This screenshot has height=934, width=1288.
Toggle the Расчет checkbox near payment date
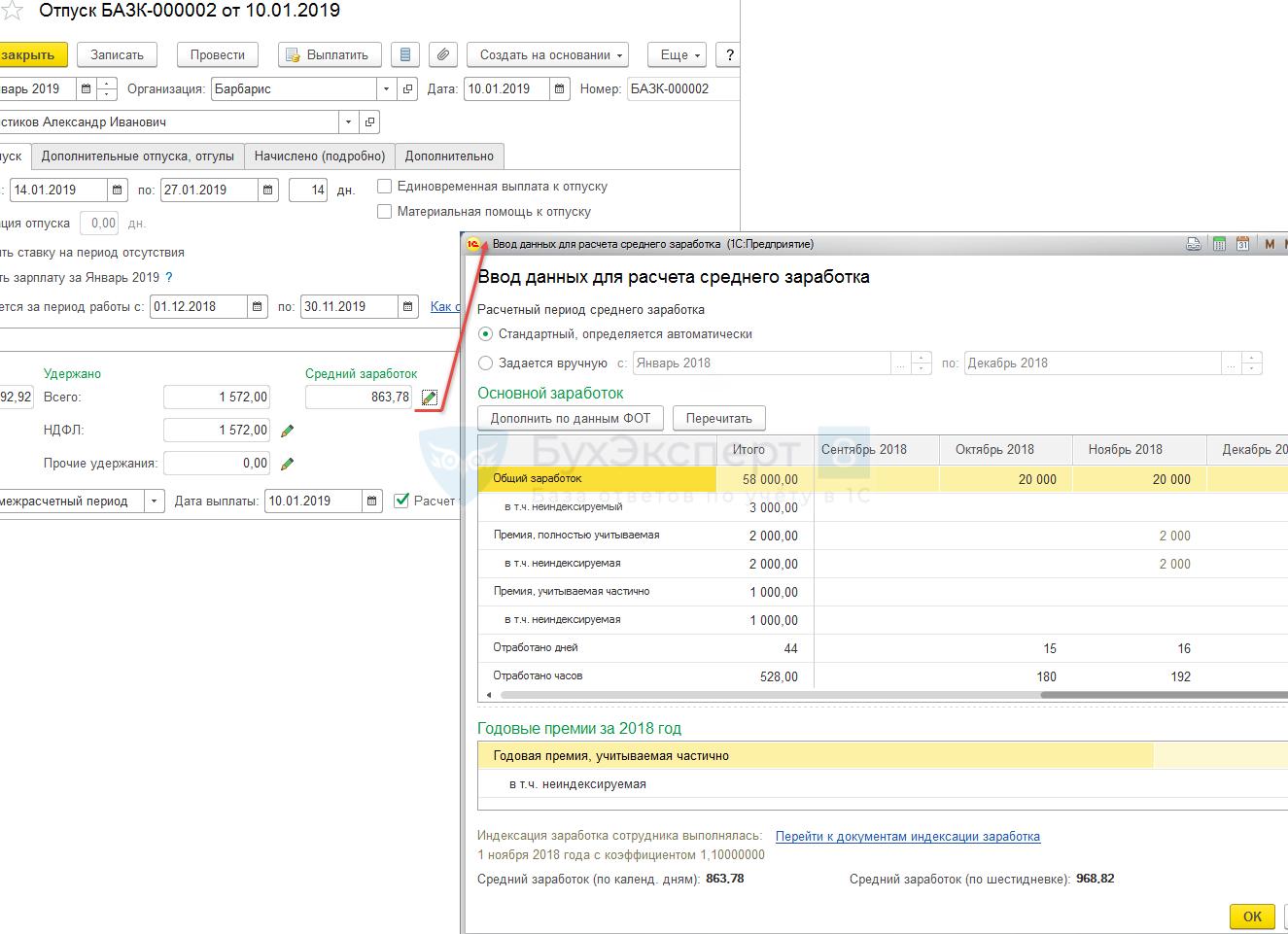coord(401,501)
